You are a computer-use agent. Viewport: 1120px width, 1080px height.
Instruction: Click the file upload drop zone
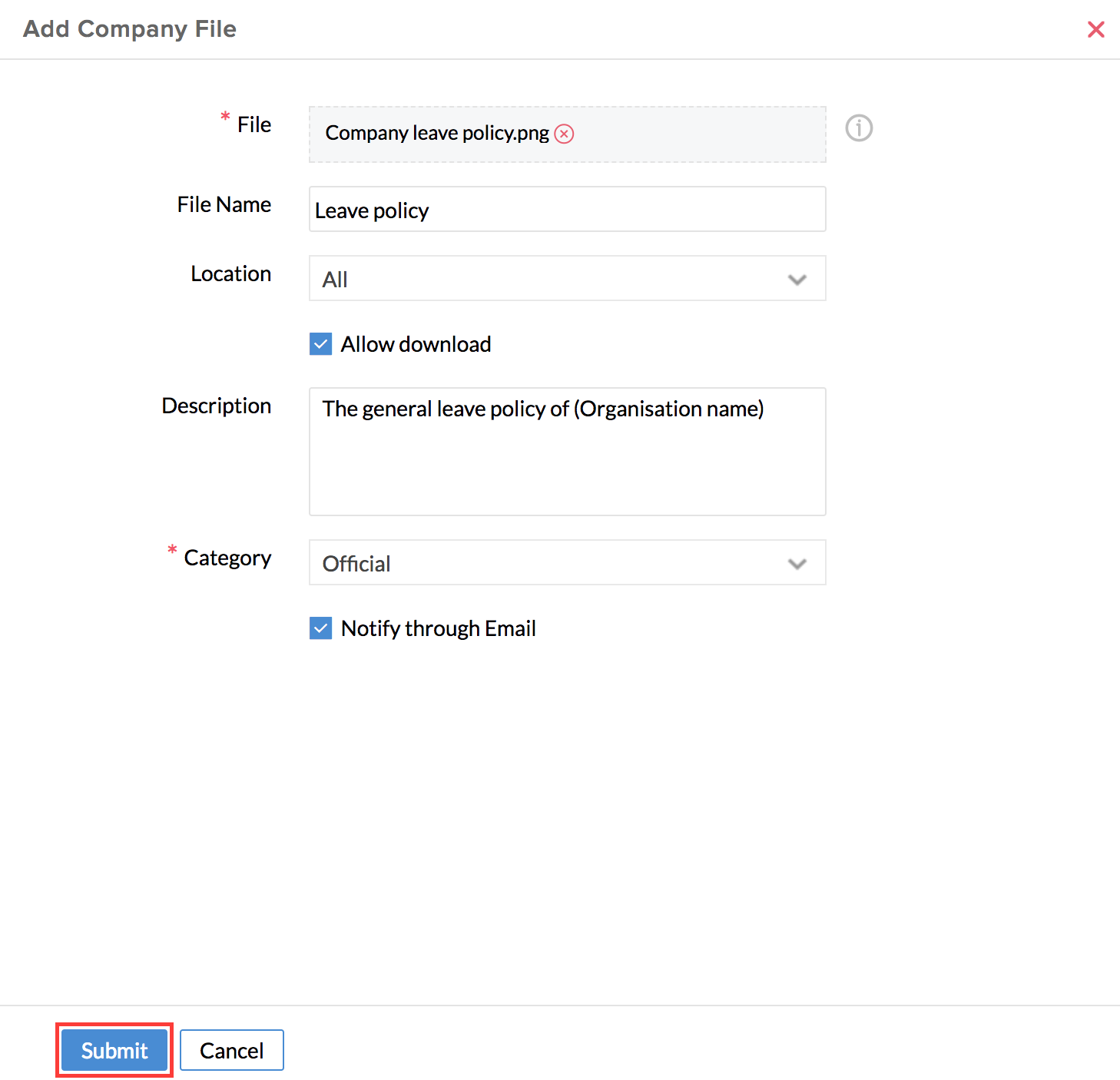691,134
